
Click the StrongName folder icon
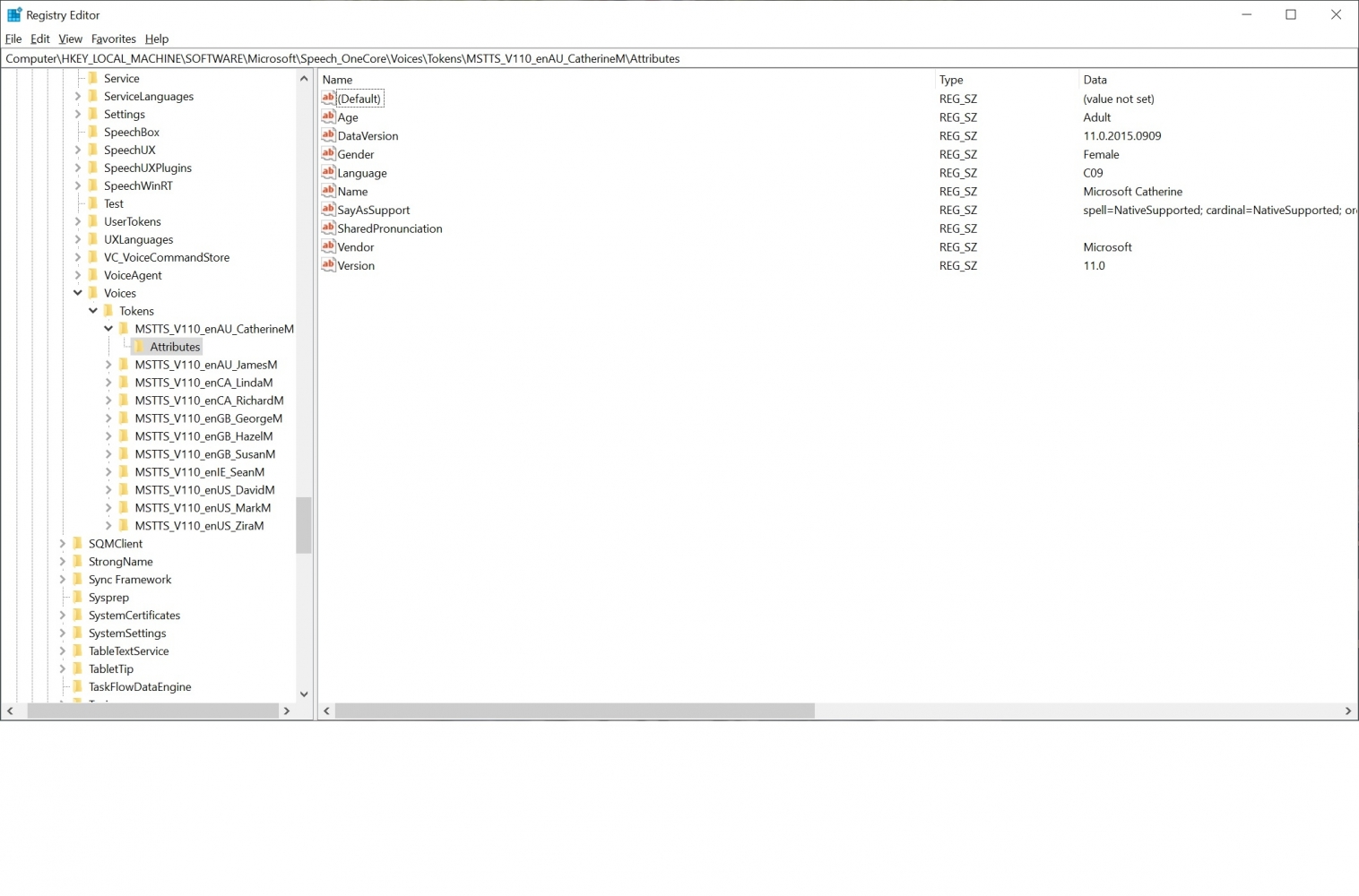tap(78, 562)
